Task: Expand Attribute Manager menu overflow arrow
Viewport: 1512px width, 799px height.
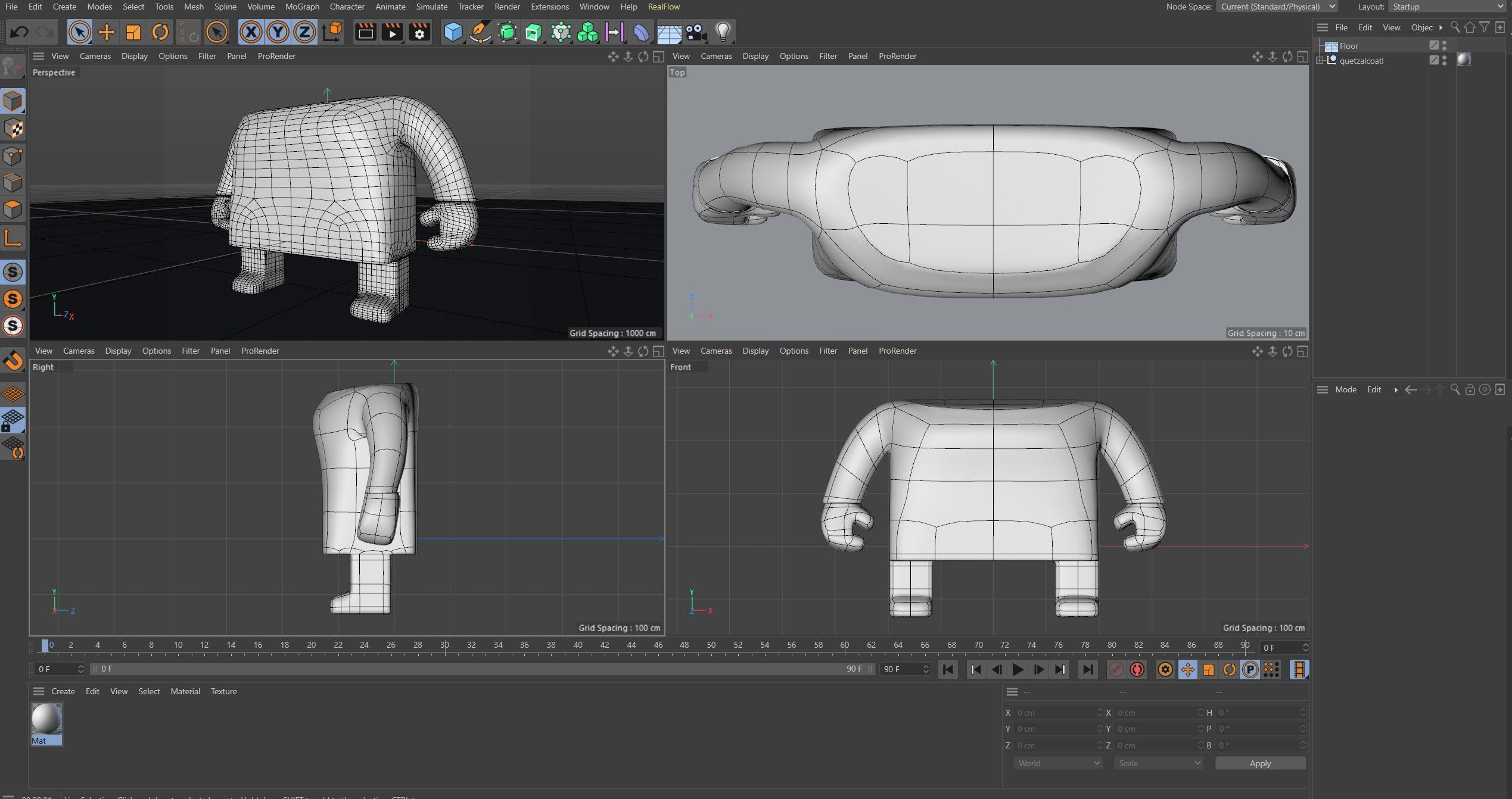Action: (1396, 389)
